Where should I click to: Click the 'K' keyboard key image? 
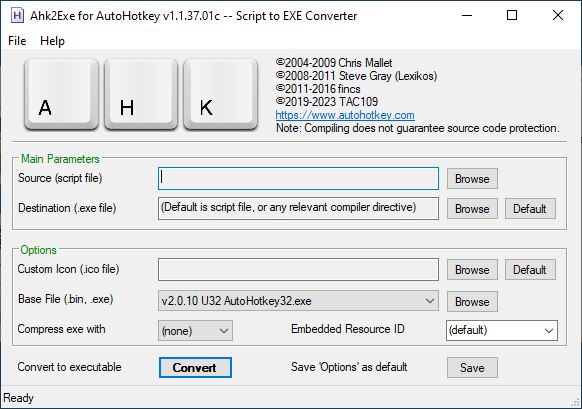click(220, 95)
